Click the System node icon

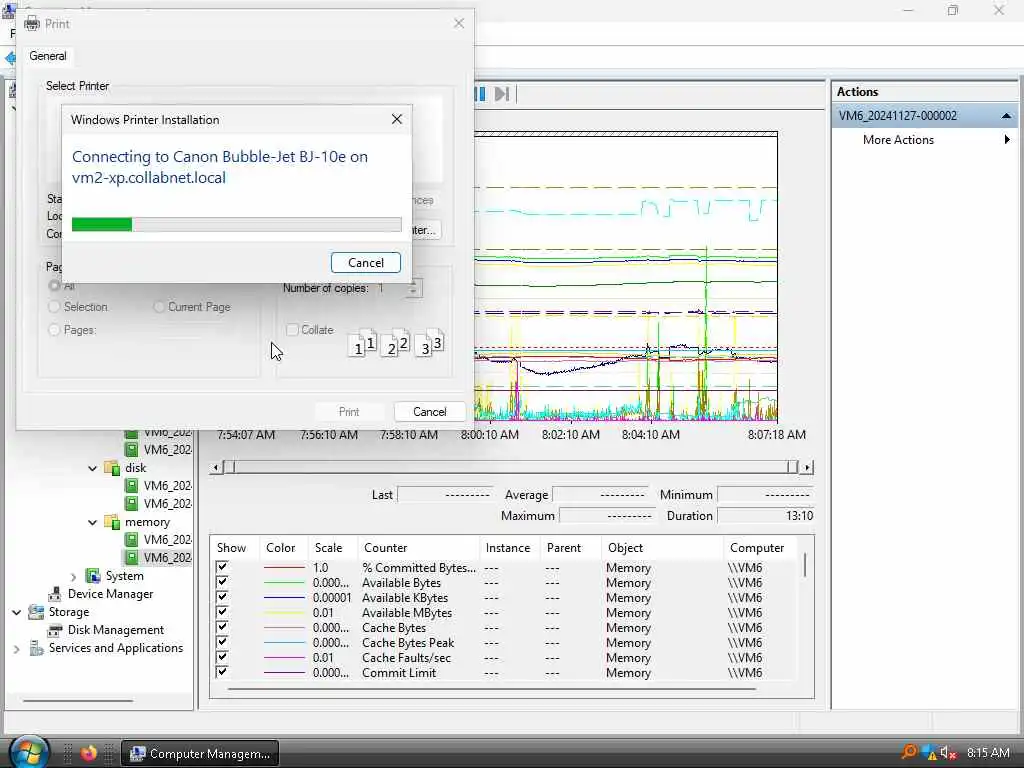[x=93, y=576]
